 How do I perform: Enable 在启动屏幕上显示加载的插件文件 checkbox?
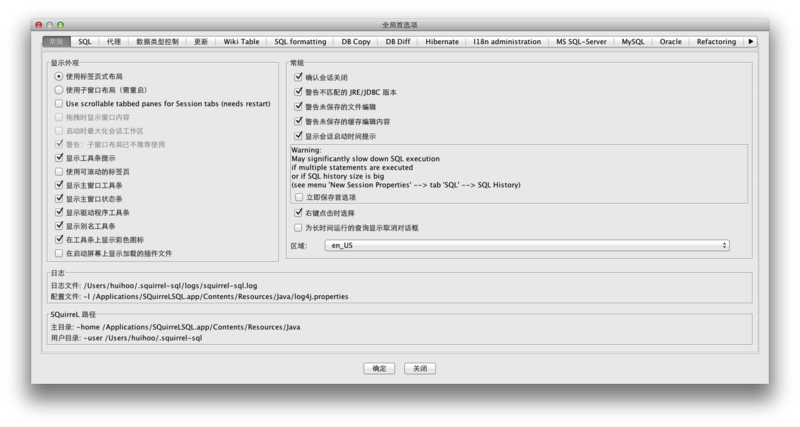click(x=59, y=253)
